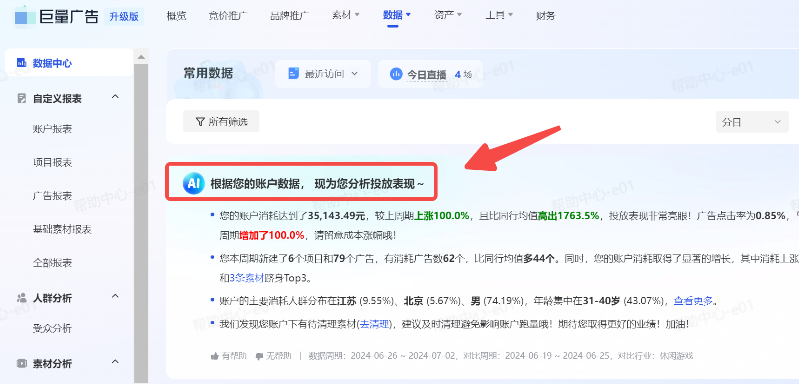Click the red text 增加了100.0%
This screenshot has width=799, height=384.
click(272, 235)
